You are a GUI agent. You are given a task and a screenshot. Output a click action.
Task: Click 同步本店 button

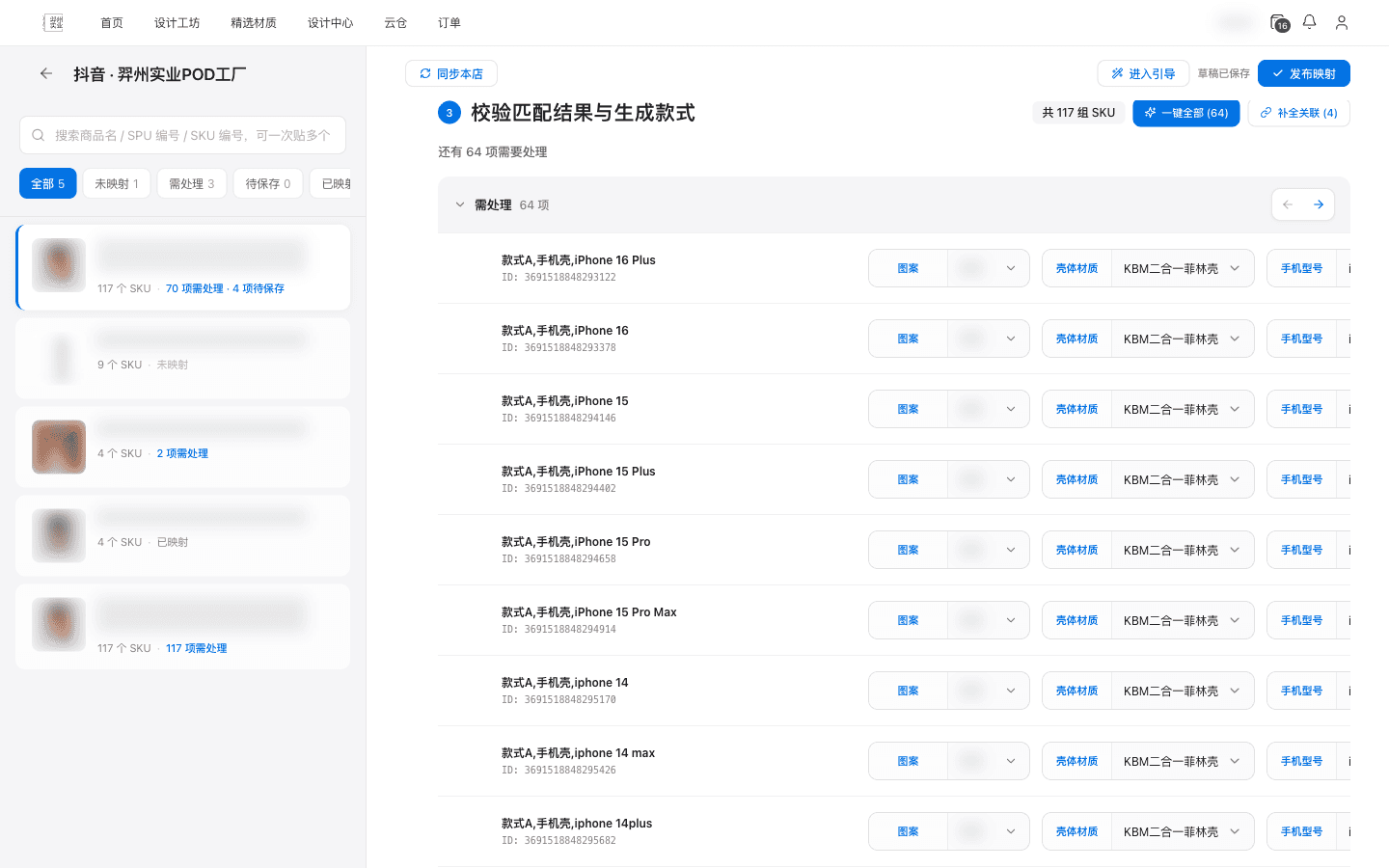pos(451,73)
